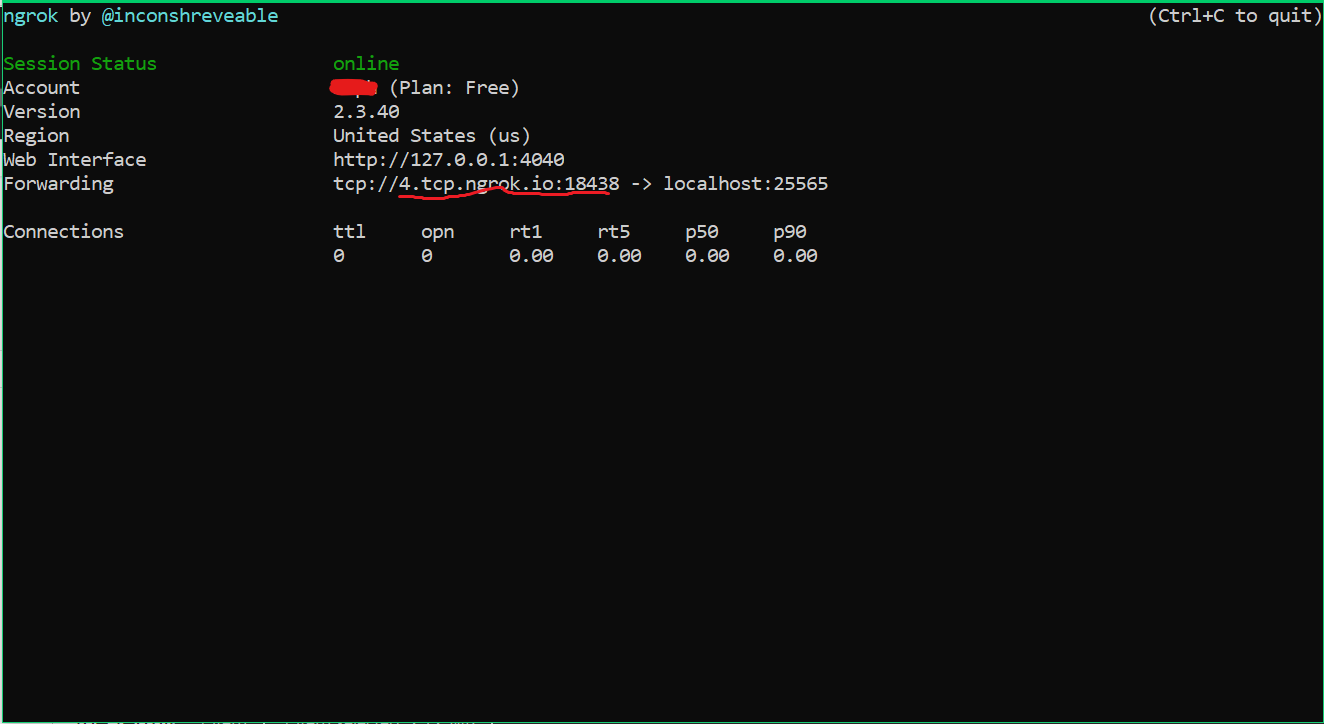Screen dimensions: 1324x724
Task: Click the http://127.0.0.1:4040 web interface URL
Action: click(449, 160)
